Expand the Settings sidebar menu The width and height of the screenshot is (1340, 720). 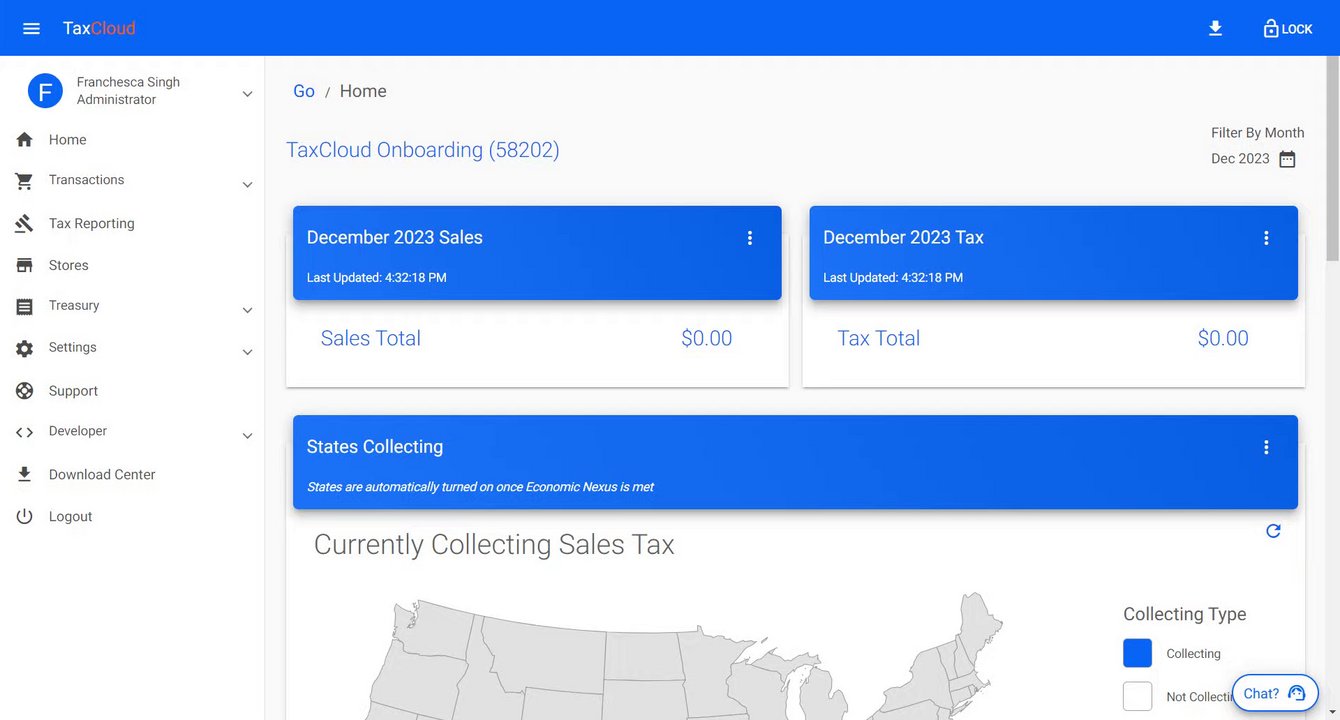(247, 352)
